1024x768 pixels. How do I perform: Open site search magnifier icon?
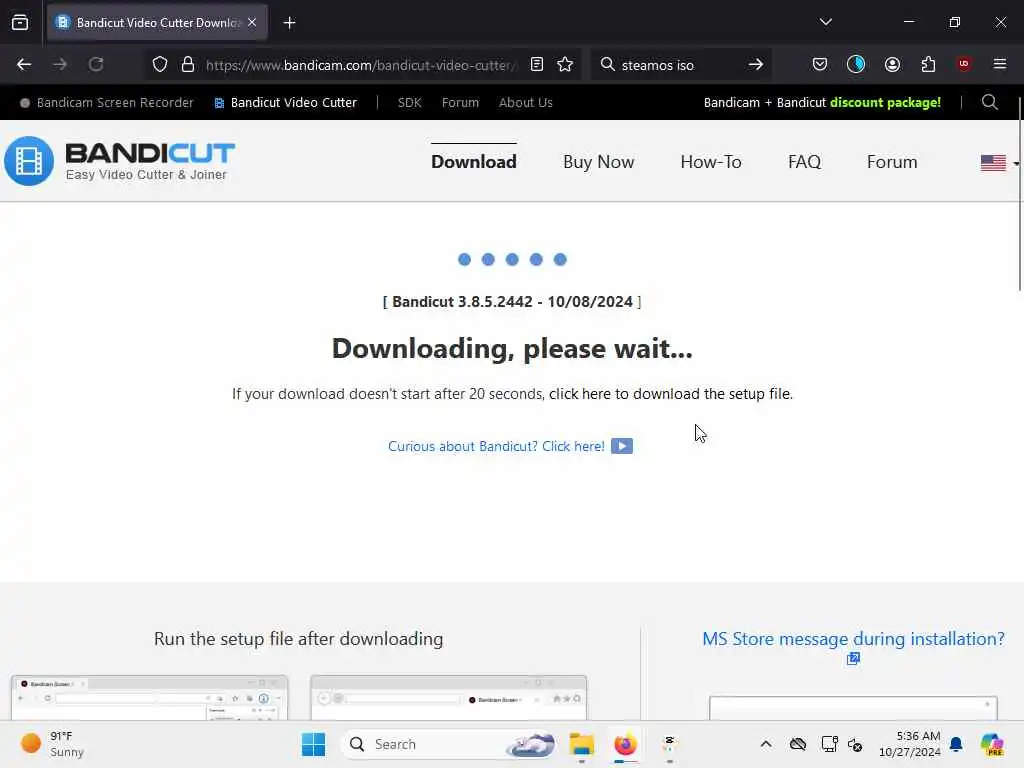coord(989,102)
